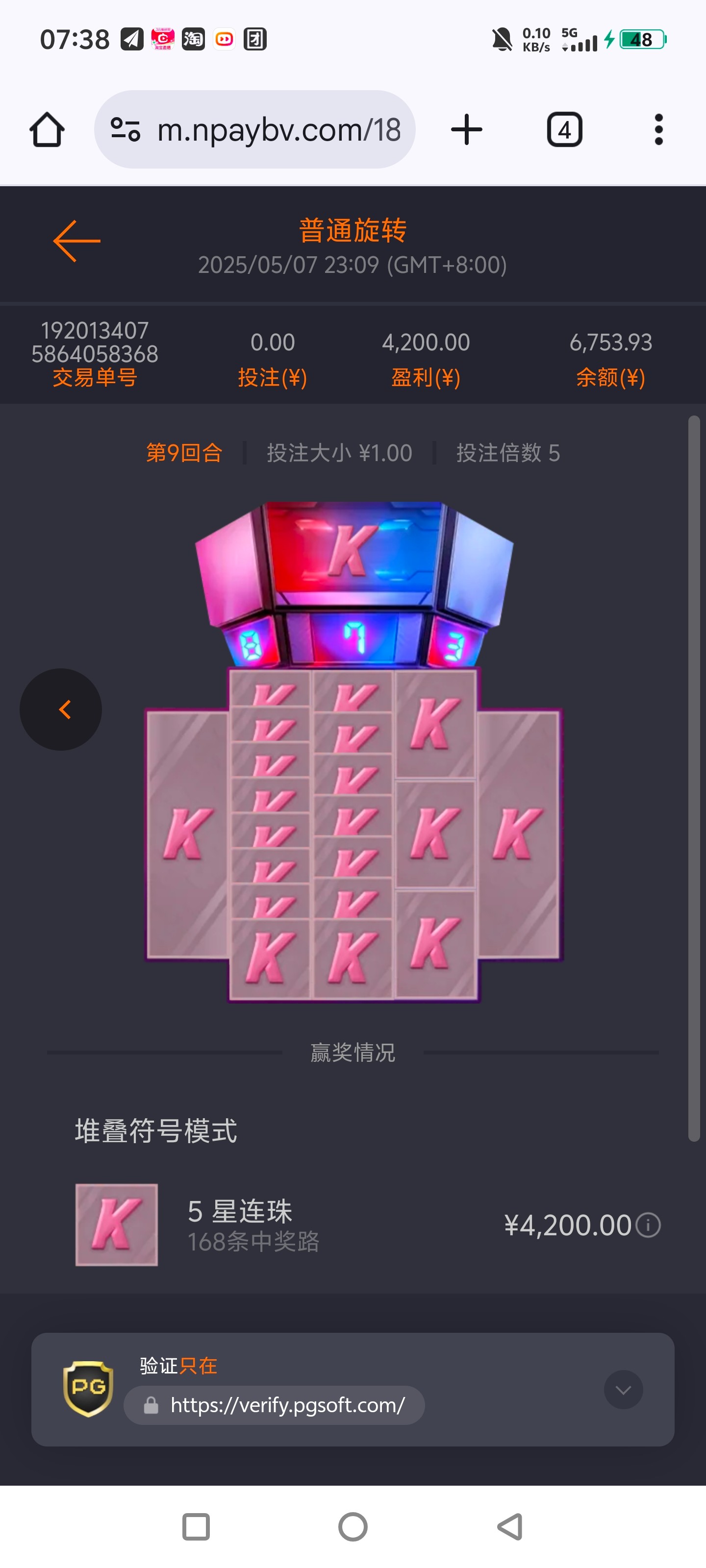This screenshot has height=1568, width=706.
Task: Tap the info icon beside ¥4,200.00
Action: pos(648,1225)
